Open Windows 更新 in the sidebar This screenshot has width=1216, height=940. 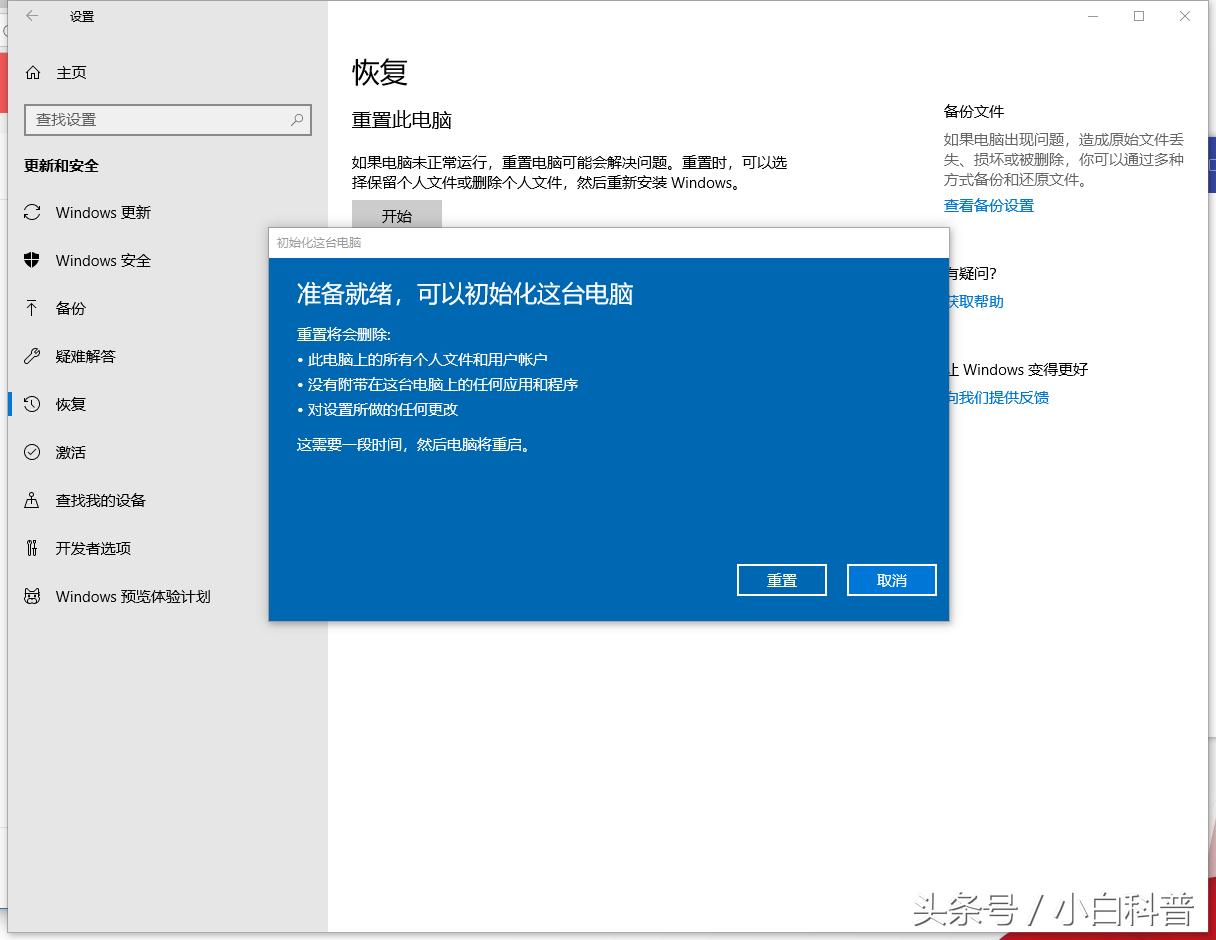click(104, 212)
